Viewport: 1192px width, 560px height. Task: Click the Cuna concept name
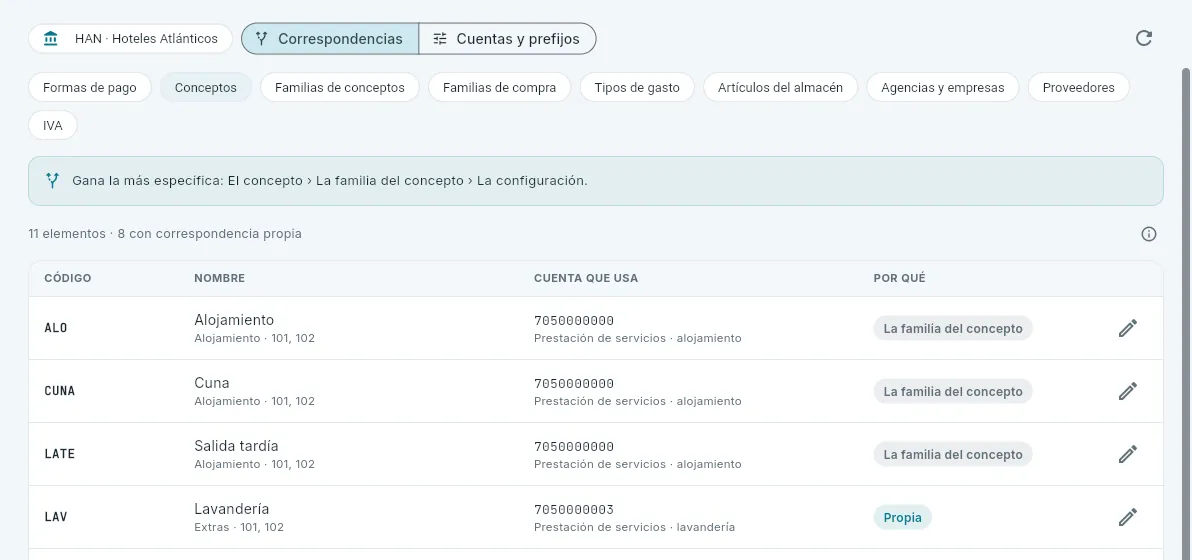[212, 383]
